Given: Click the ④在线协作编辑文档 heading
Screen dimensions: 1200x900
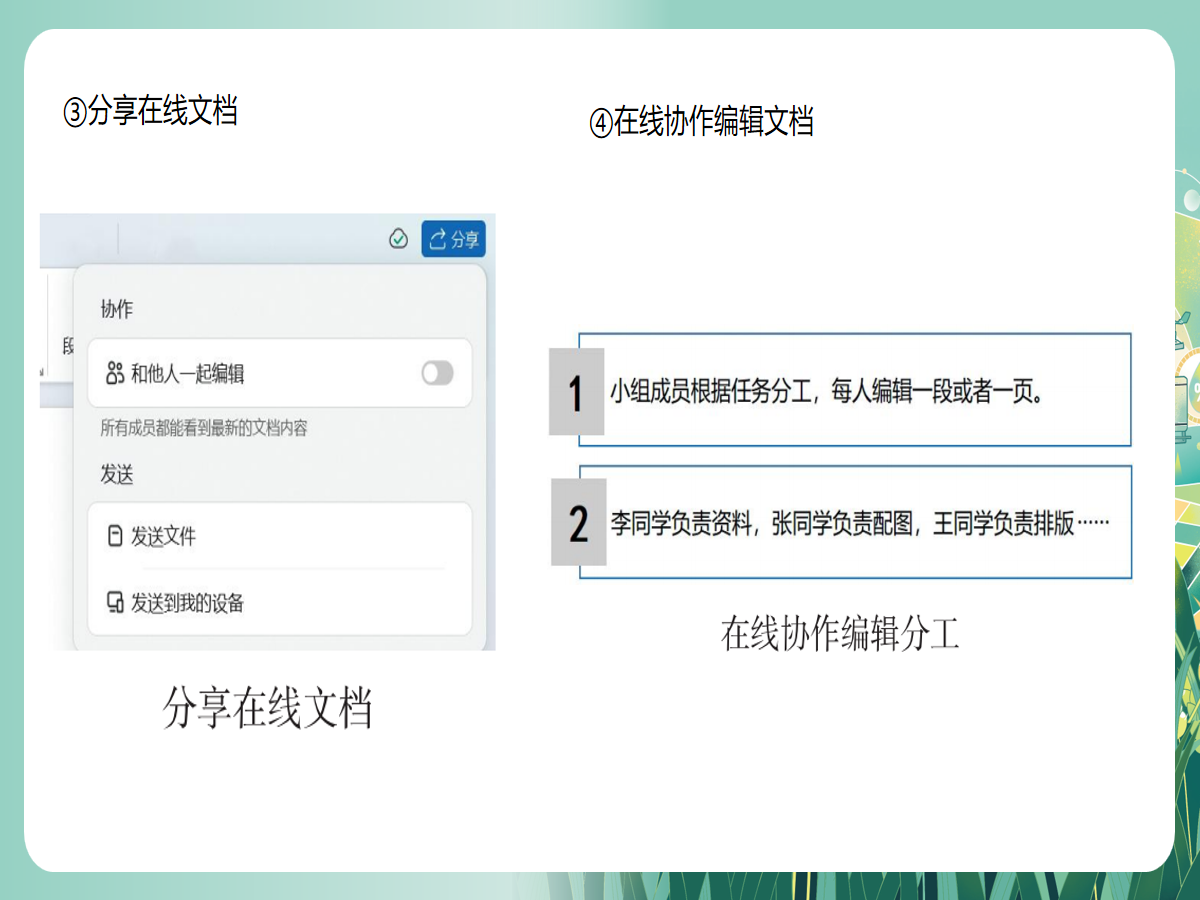Looking at the screenshot, I should click(x=701, y=122).
